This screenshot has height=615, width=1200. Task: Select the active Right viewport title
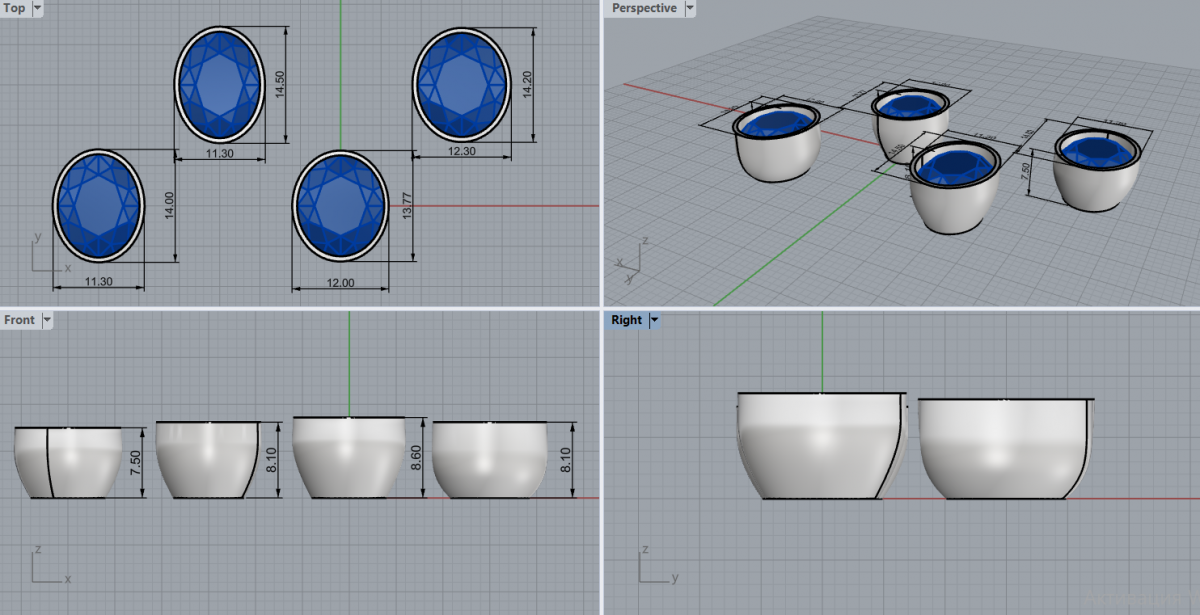626,320
